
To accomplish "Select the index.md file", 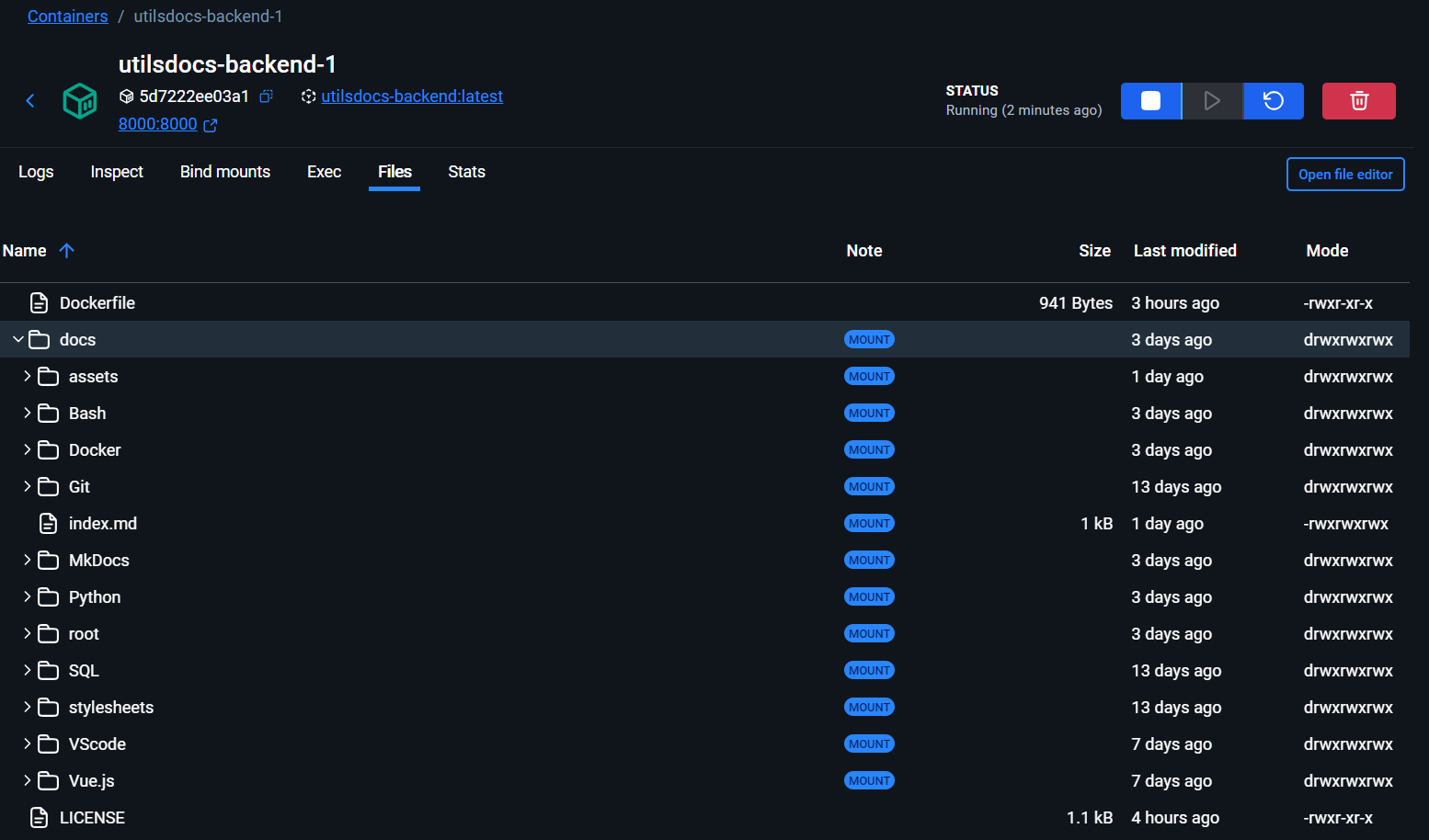I will click(x=102, y=523).
